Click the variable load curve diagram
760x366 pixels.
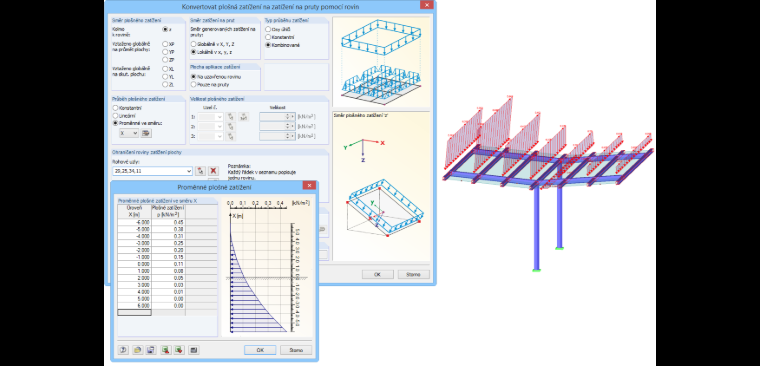[266, 267]
